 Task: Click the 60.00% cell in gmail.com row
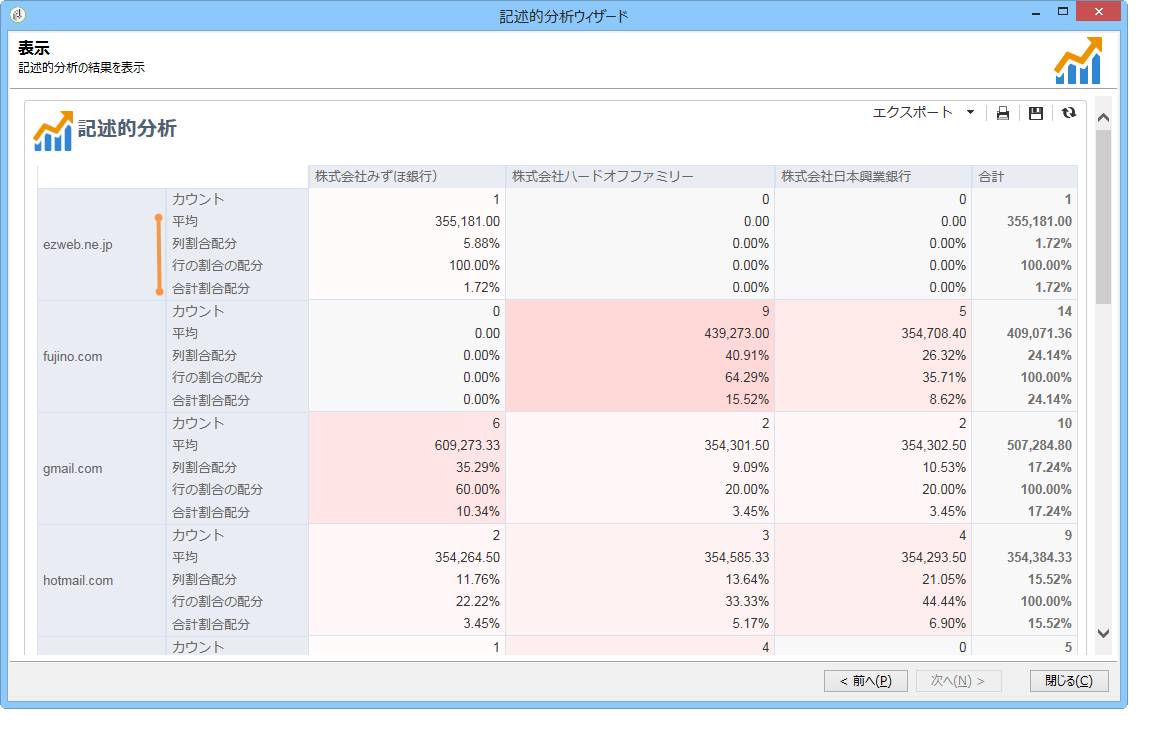477,490
